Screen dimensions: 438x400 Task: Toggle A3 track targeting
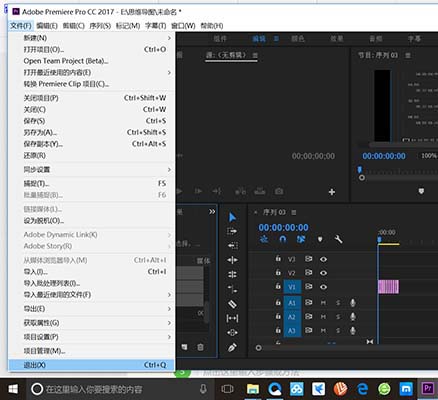click(292, 331)
